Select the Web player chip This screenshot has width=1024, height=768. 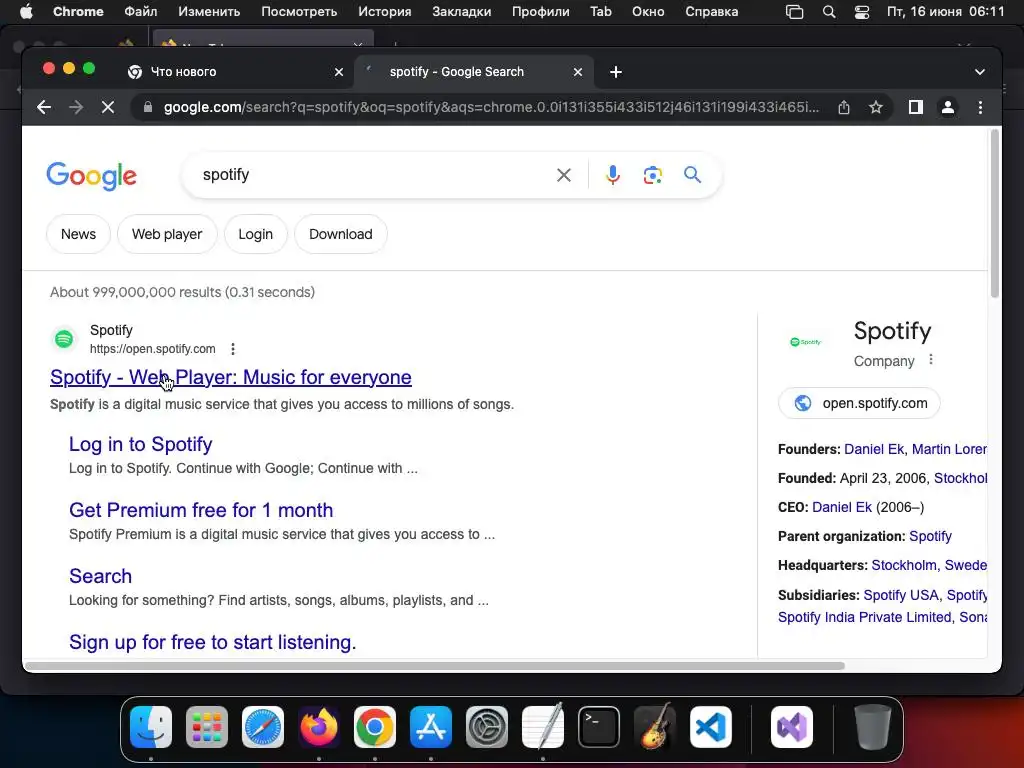coord(167,234)
